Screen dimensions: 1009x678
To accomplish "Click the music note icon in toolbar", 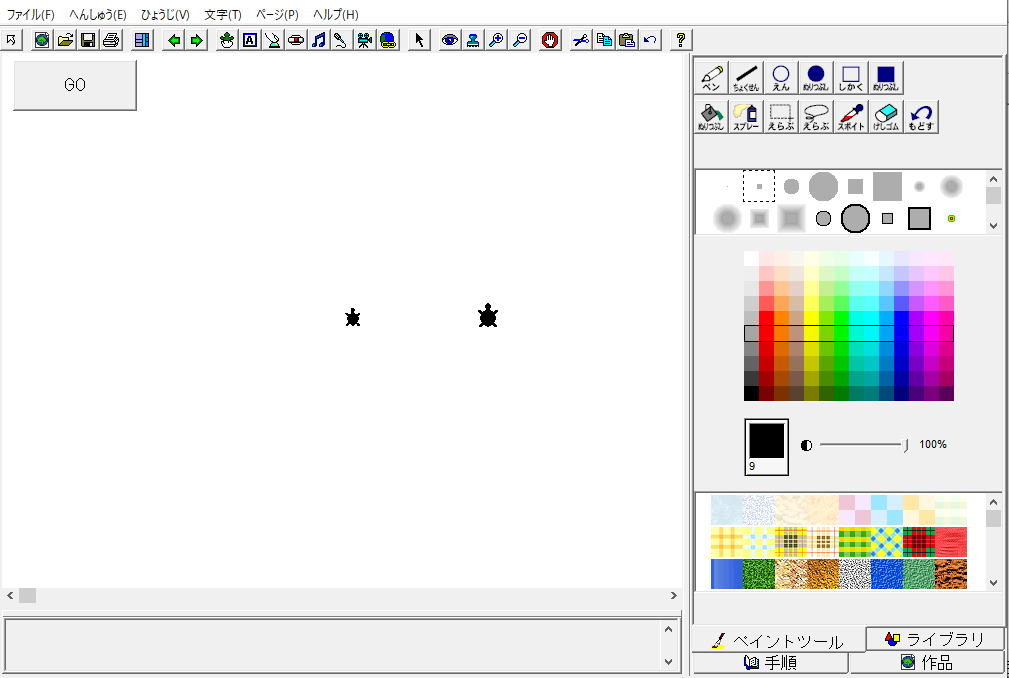I will click(x=318, y=40).
